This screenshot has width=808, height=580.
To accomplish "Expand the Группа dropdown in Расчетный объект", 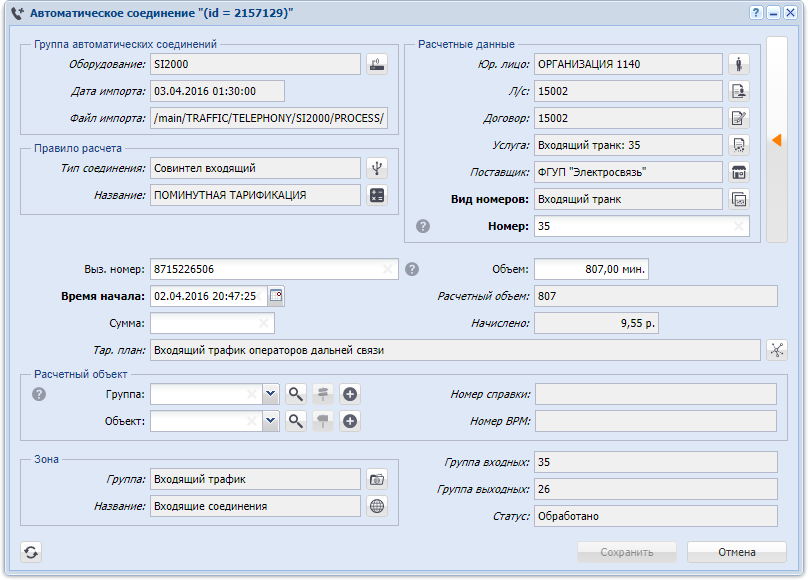I will pyautogui.click(x=271, y=395).
